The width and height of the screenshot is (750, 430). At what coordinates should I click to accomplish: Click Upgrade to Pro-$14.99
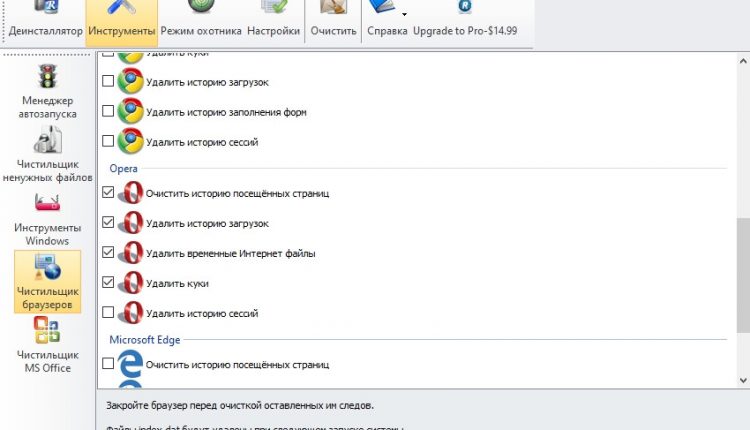[x=465, y=22]
